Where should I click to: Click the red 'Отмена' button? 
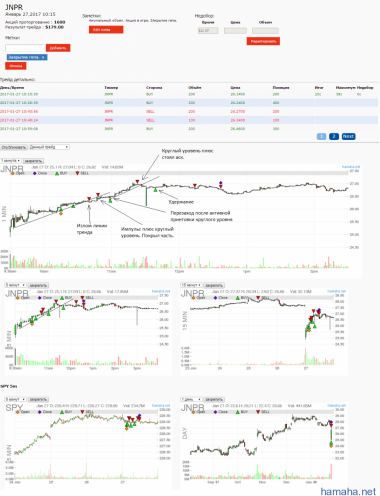[x=16, y=66]
